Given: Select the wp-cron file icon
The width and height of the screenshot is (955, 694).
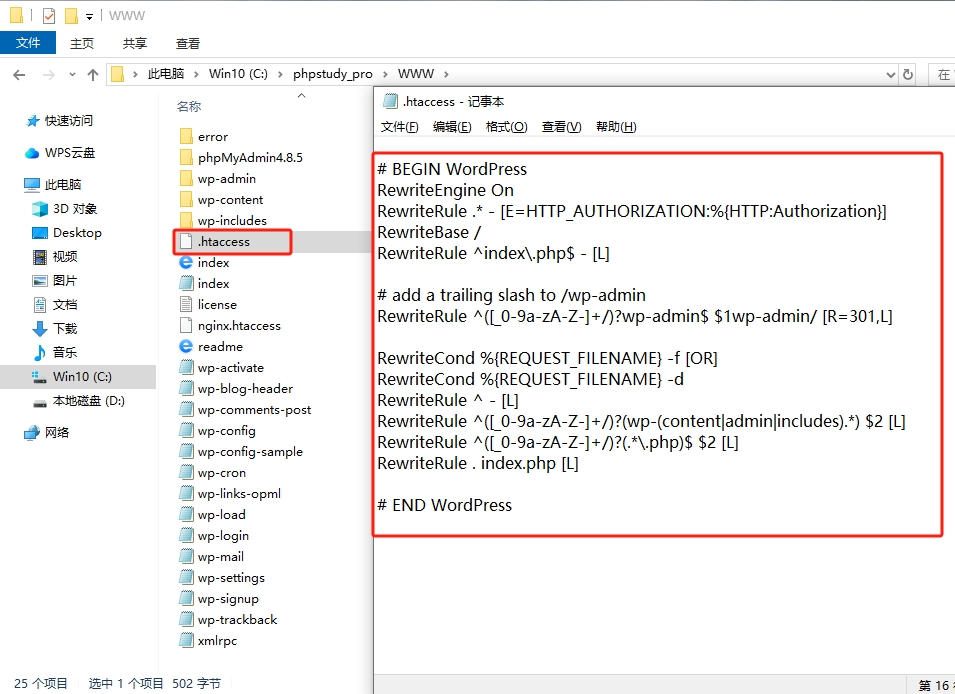Looking at the screenshot, I should tap(186, 472).
